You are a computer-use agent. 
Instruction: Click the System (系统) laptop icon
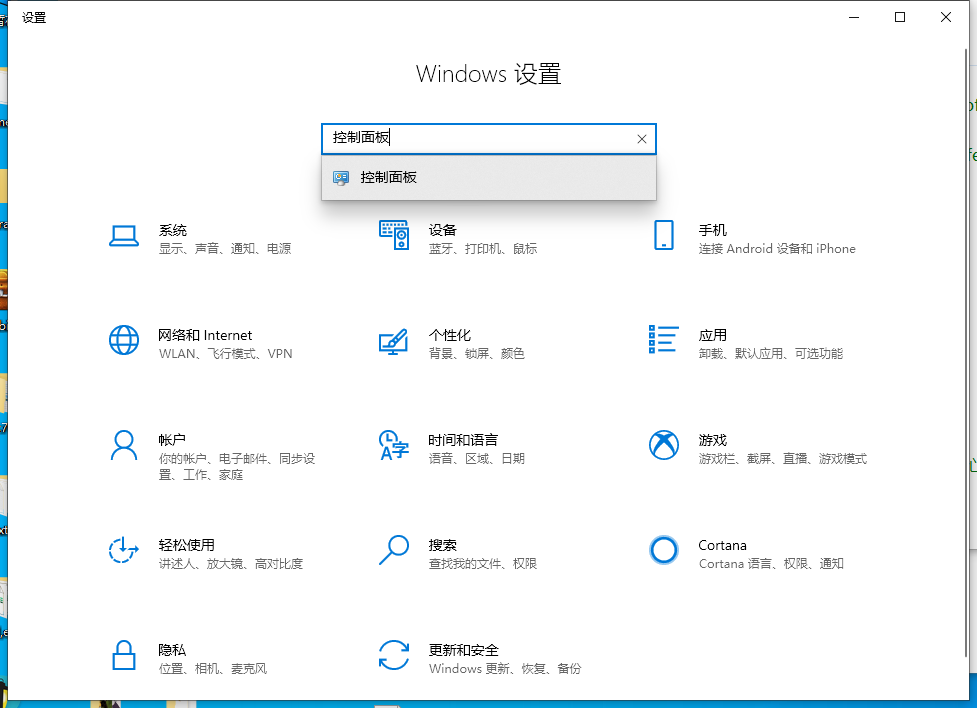(124, 235)
